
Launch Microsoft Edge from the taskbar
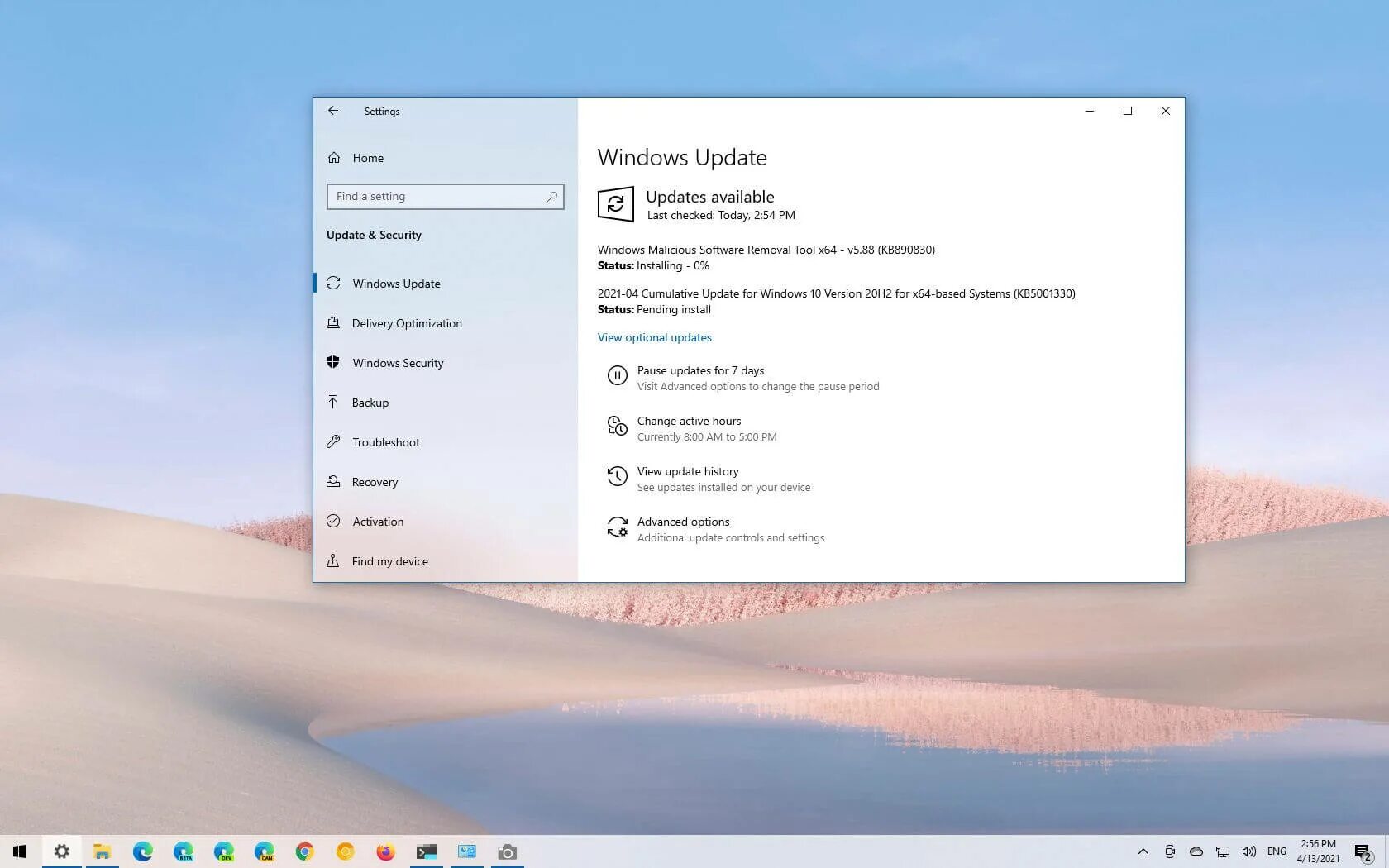[x=142, y=851]
